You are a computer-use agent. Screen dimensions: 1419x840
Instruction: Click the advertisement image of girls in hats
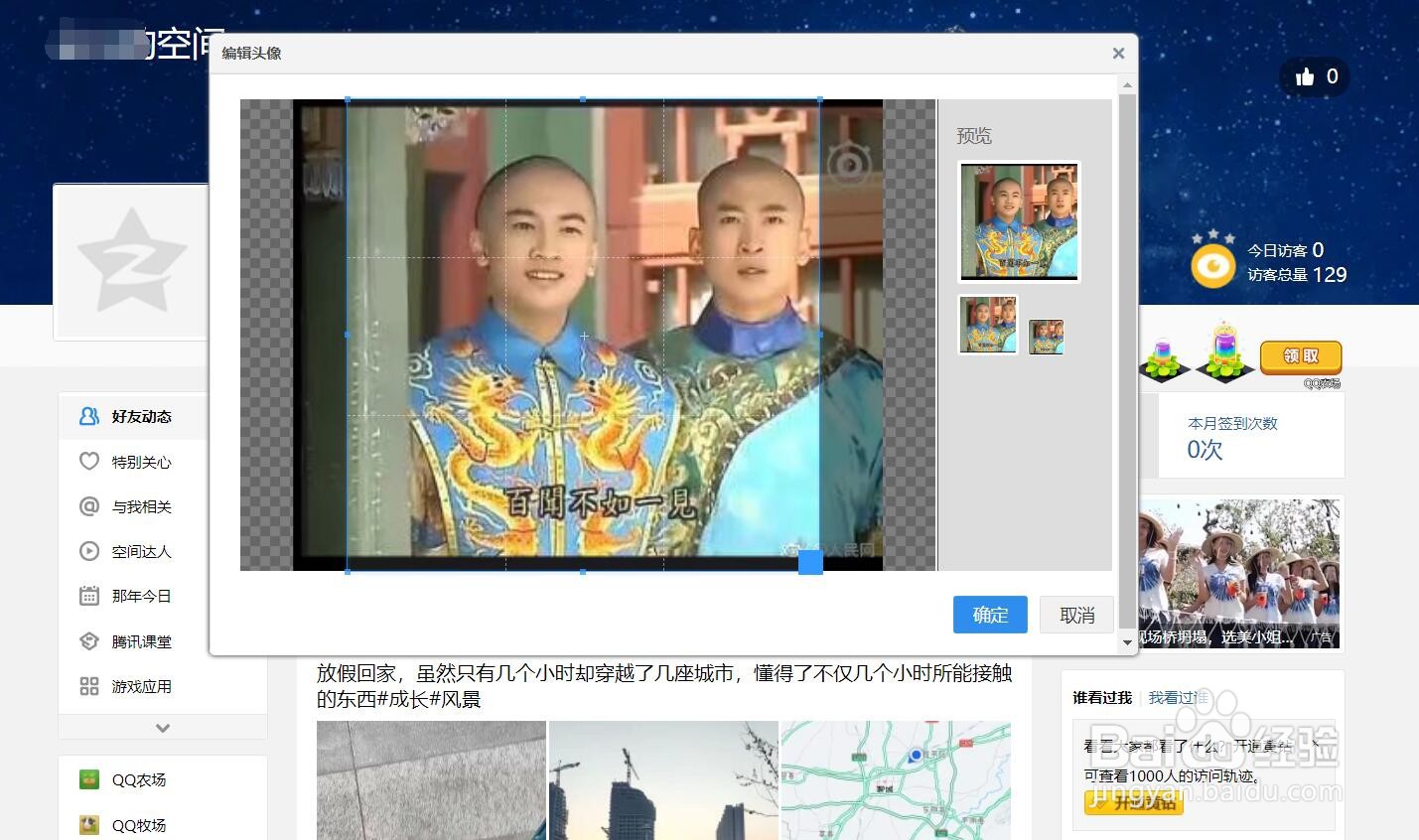click(x=1239, y=573)
